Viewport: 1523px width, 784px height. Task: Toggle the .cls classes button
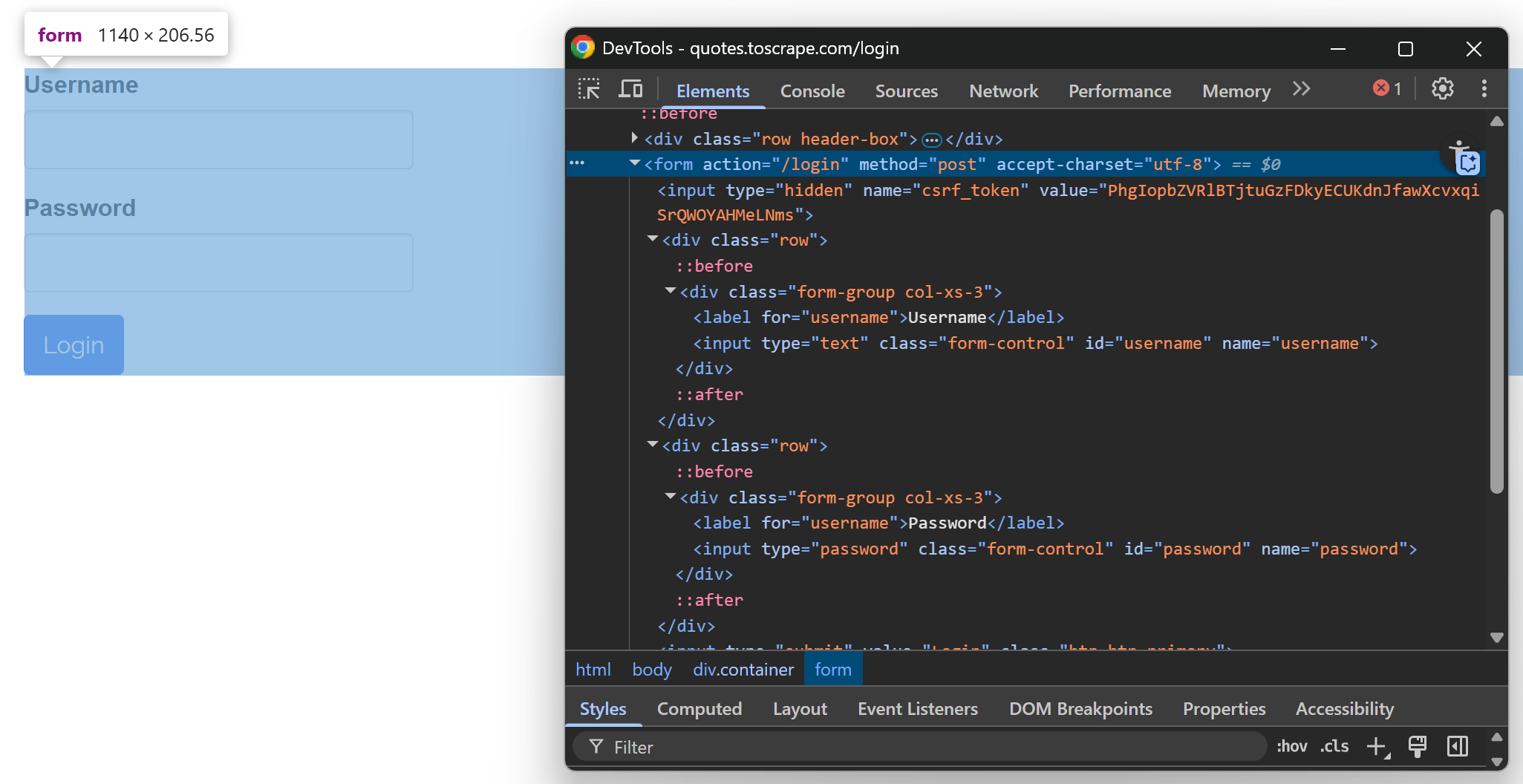(1334, 746)
